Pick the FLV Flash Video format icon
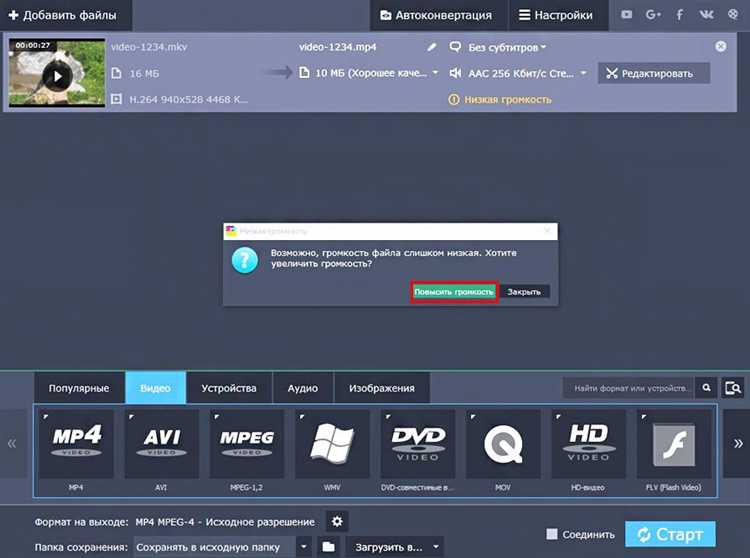 tap(673, 444)
